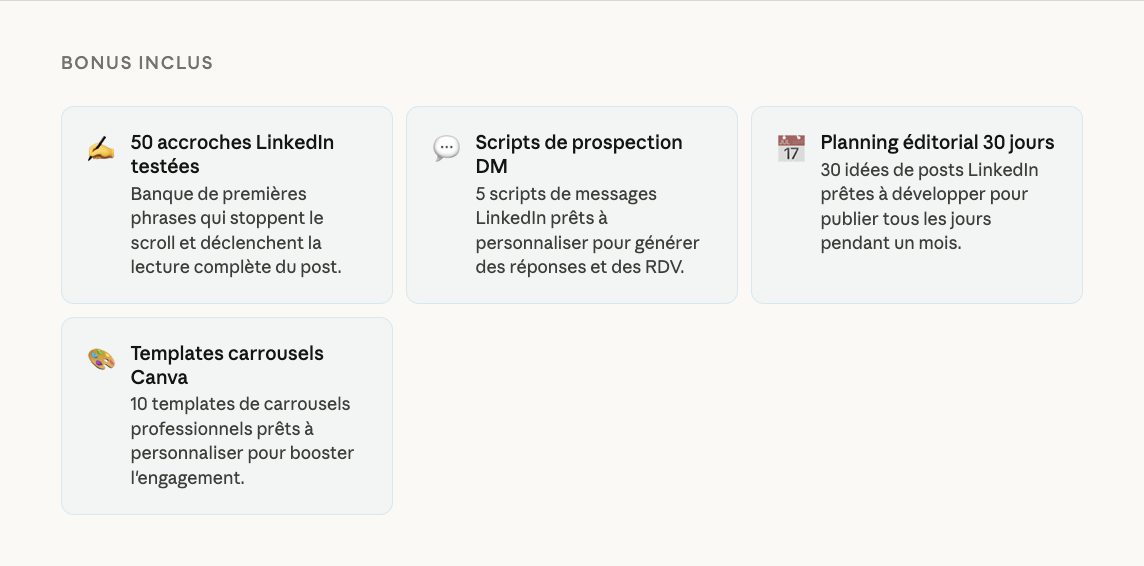Click the "BONUS INCLUS" section heading

[x=137, y=63]
